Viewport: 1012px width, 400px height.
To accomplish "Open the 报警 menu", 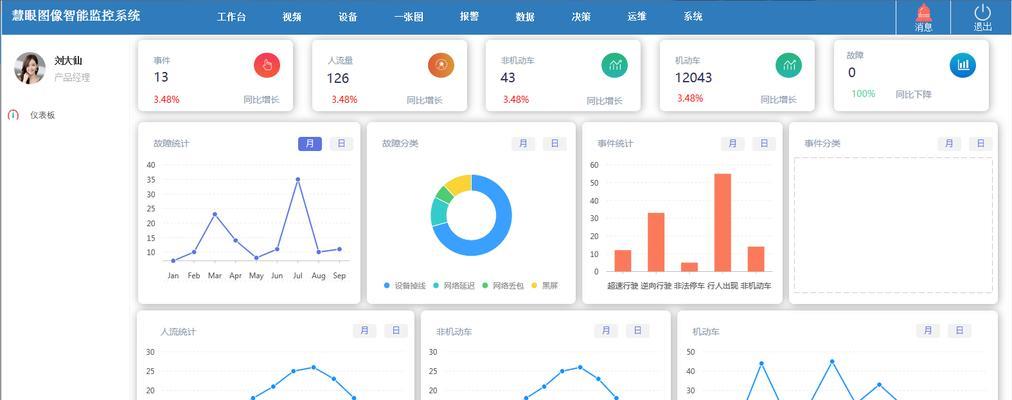I will click(469, 17).
